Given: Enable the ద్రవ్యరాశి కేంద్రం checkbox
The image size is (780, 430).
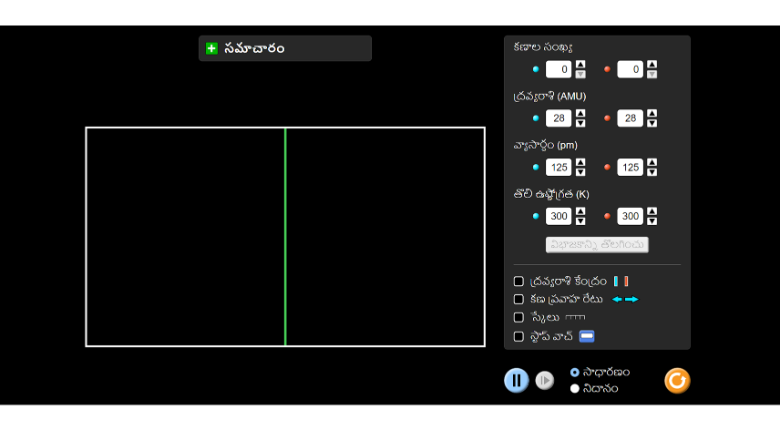Looking at the screenshot, I should [518, 281].
